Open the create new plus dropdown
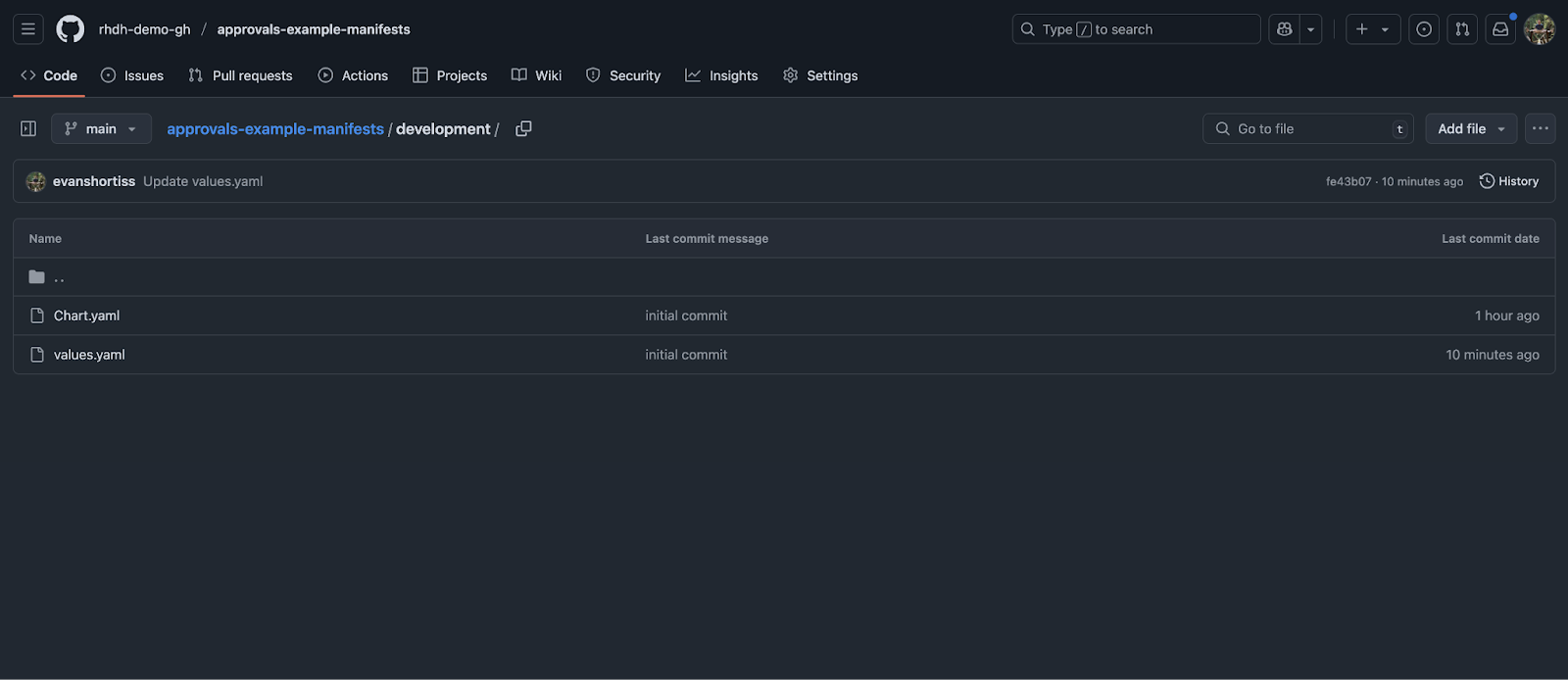 pyautogui.click(x=1372, y=29)
